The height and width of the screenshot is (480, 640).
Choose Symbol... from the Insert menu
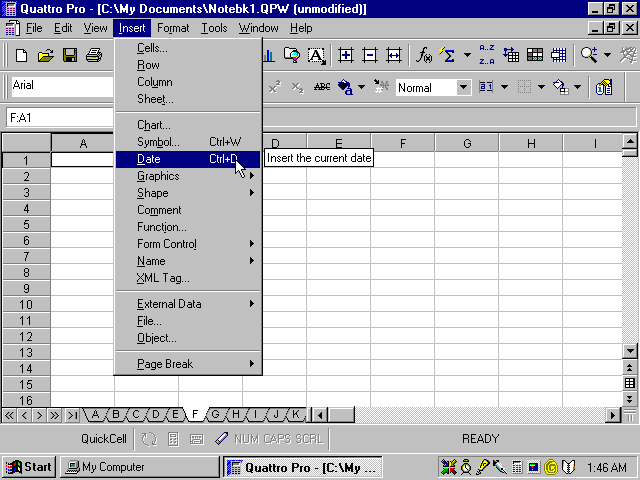[x=188, y=142]
